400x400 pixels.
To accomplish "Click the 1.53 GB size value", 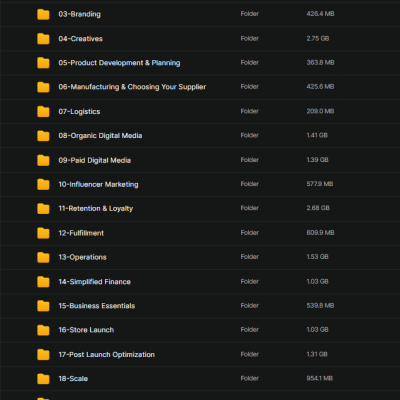I will [317, 257].
